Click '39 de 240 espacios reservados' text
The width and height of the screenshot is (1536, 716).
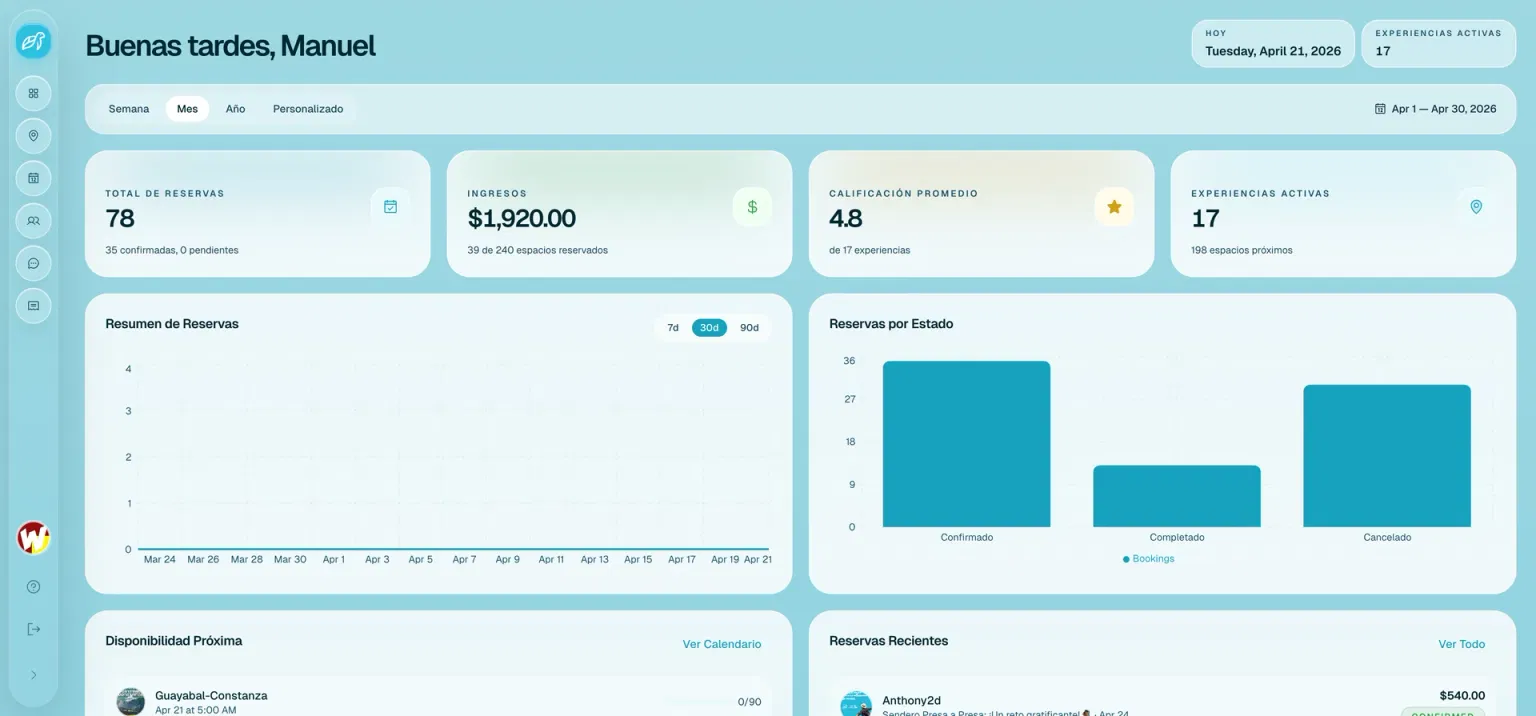[537, 250]
